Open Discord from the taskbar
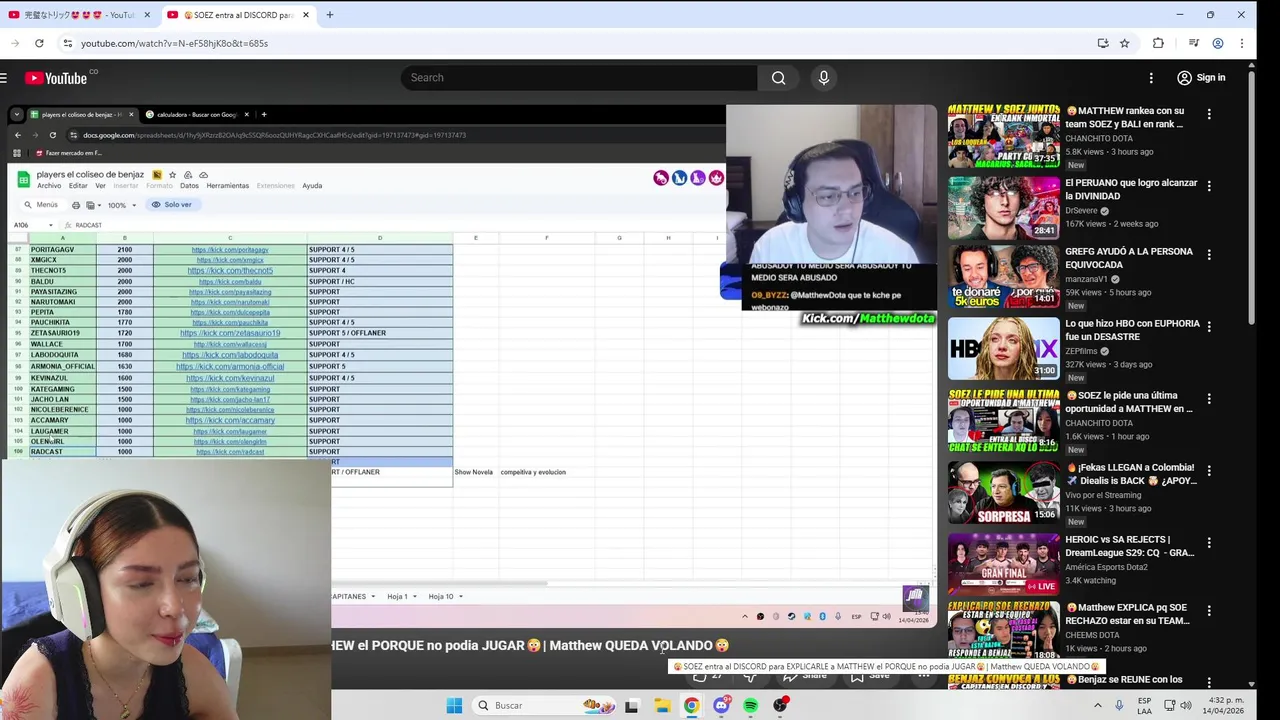The width and height of the screenshot is (1280, 720). pos(721,705)
